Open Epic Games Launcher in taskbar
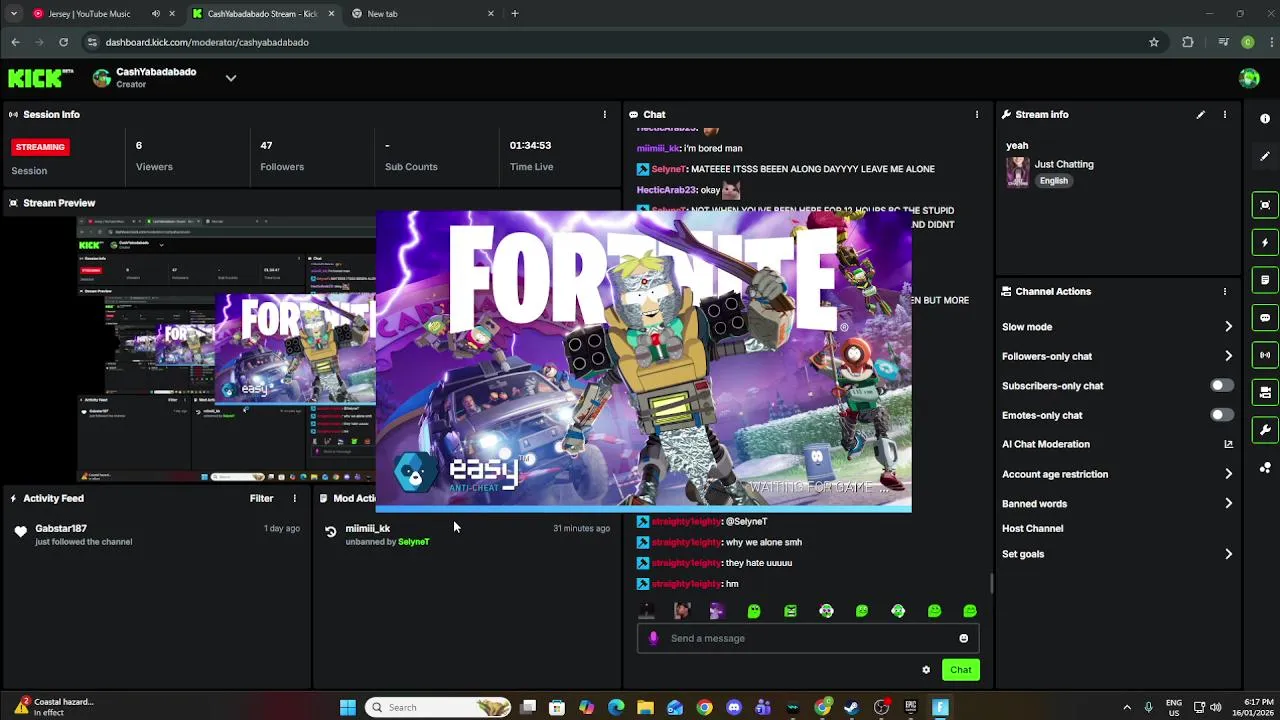The image size is (1280, 720). (911, 707)
